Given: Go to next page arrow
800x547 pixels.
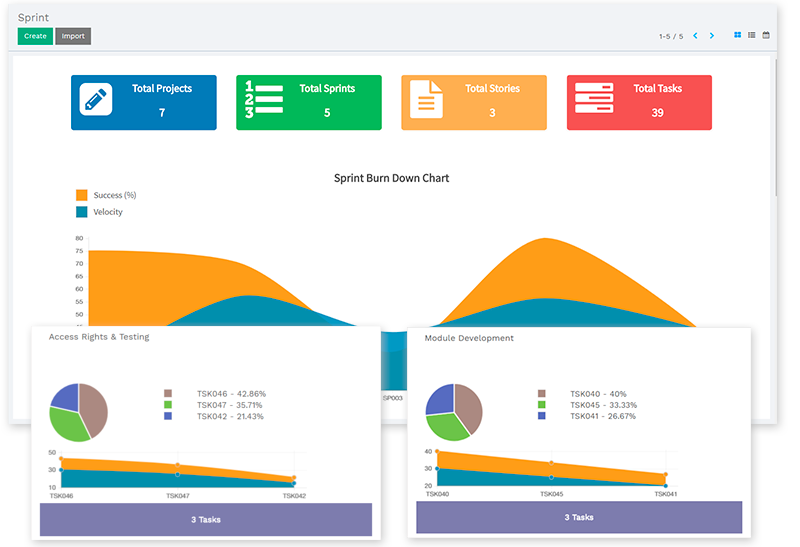Looking at the screenshot, I should pos(712,36).
